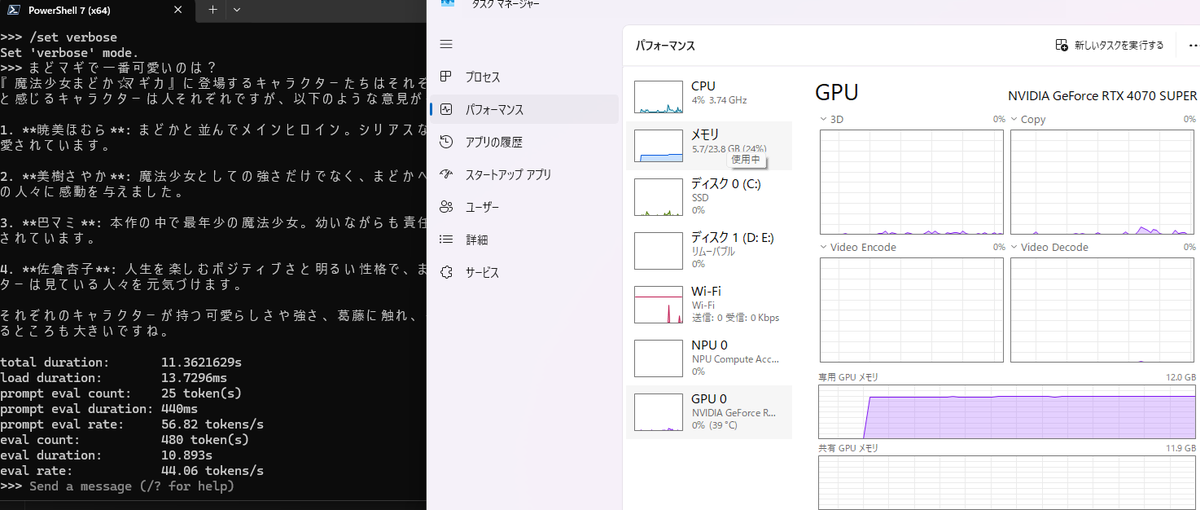Open the サービス page
The width and height of the screenshot is (1200, 510).
click(x=523, y=272)
